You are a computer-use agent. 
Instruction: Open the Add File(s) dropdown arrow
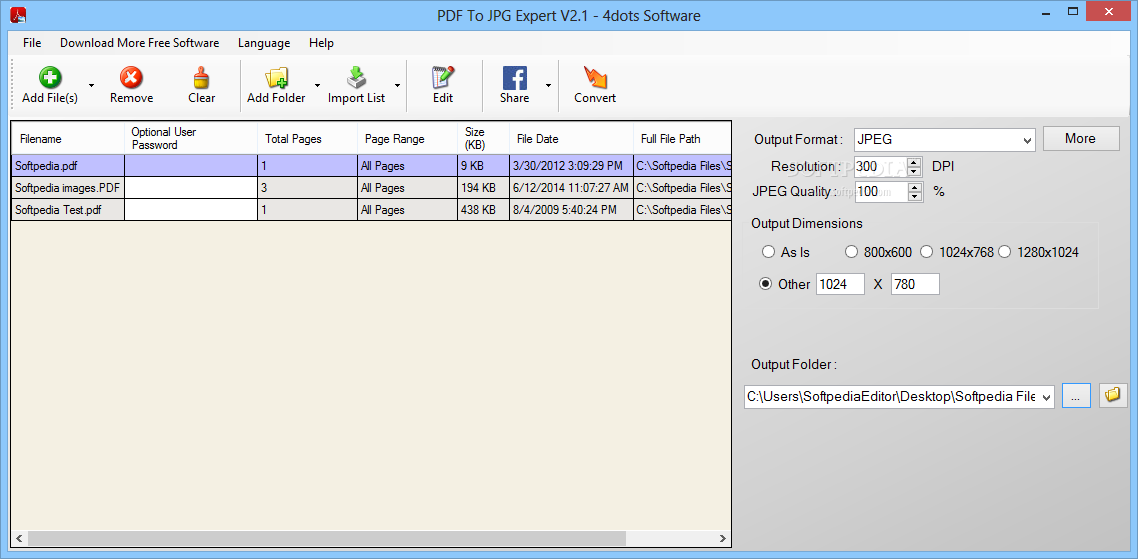pos(91,85)
